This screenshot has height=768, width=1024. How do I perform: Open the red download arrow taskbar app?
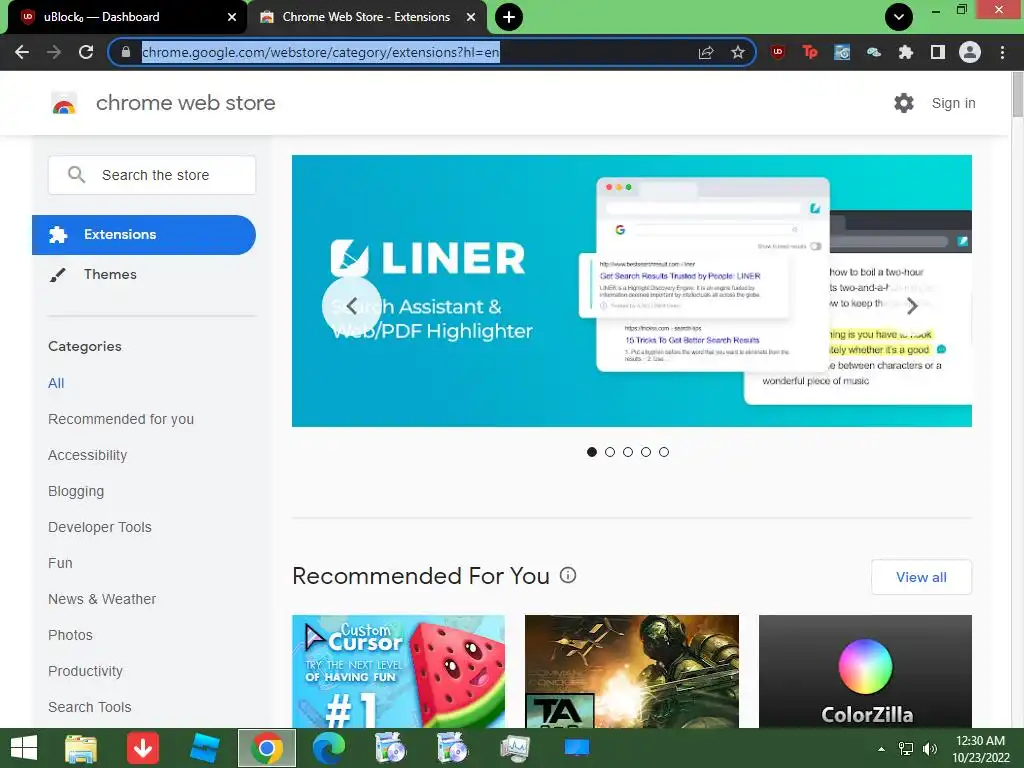(143, 748)
